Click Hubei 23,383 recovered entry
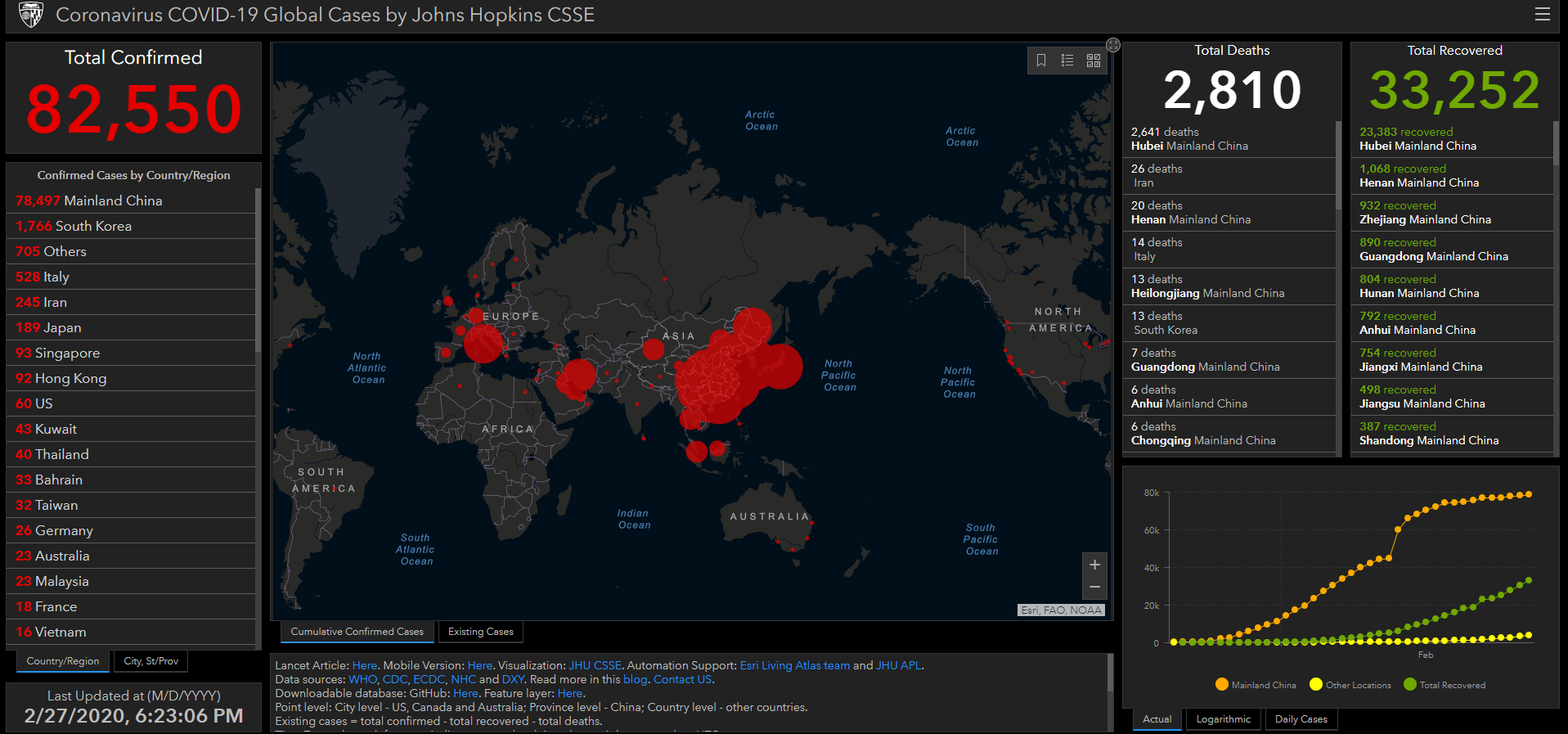Screen dimensions: 1568x734 tap(1452, 139)
